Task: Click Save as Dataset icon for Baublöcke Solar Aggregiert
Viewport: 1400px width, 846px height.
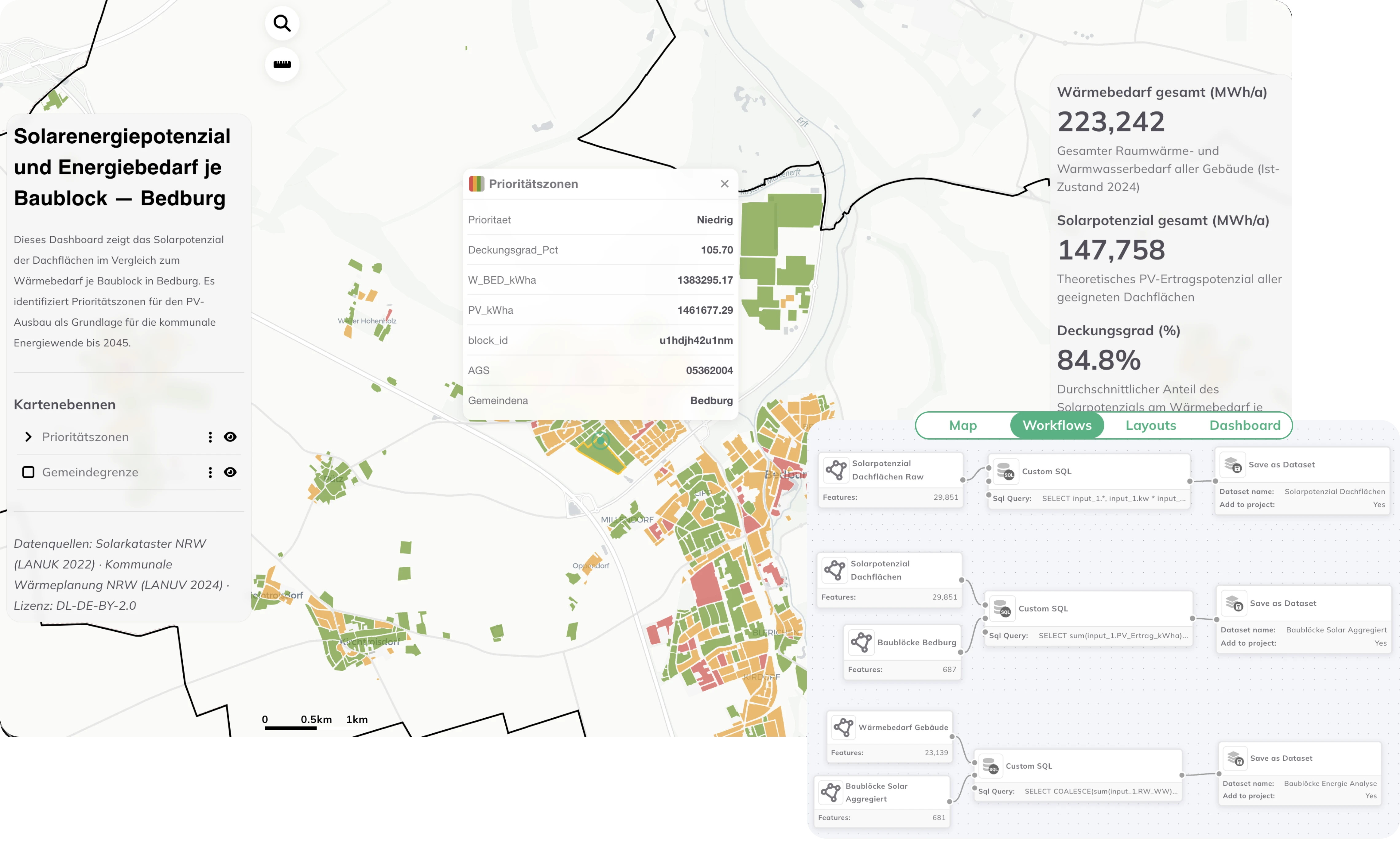Action: point(1234,603)
